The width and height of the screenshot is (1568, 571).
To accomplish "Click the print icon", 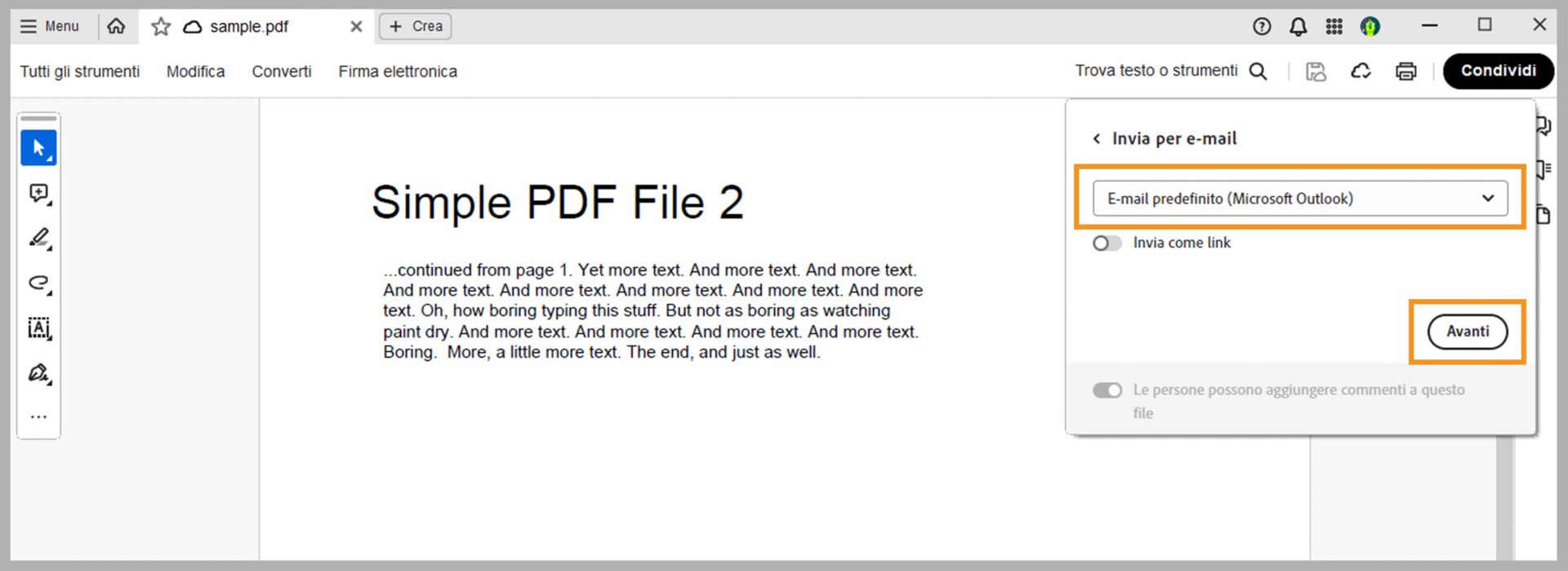I will 1405,71.
